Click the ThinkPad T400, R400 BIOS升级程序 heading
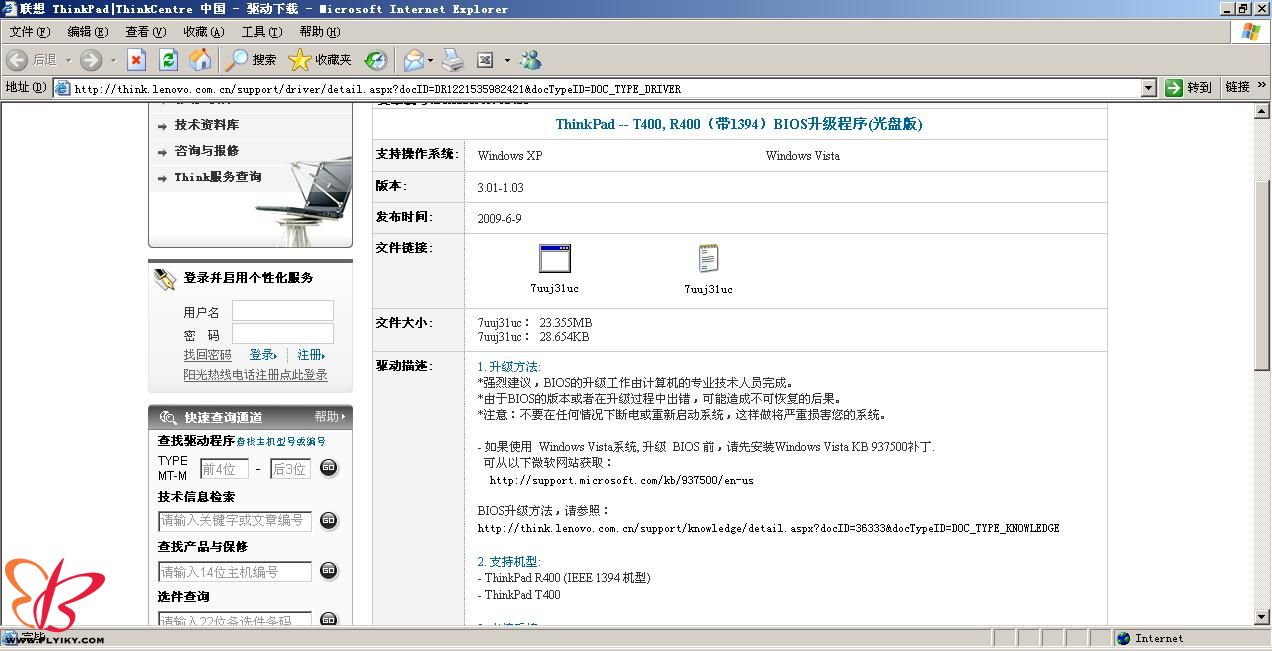Image resolution: width=1272 pixels, height=651 pixels. (739, 124)
